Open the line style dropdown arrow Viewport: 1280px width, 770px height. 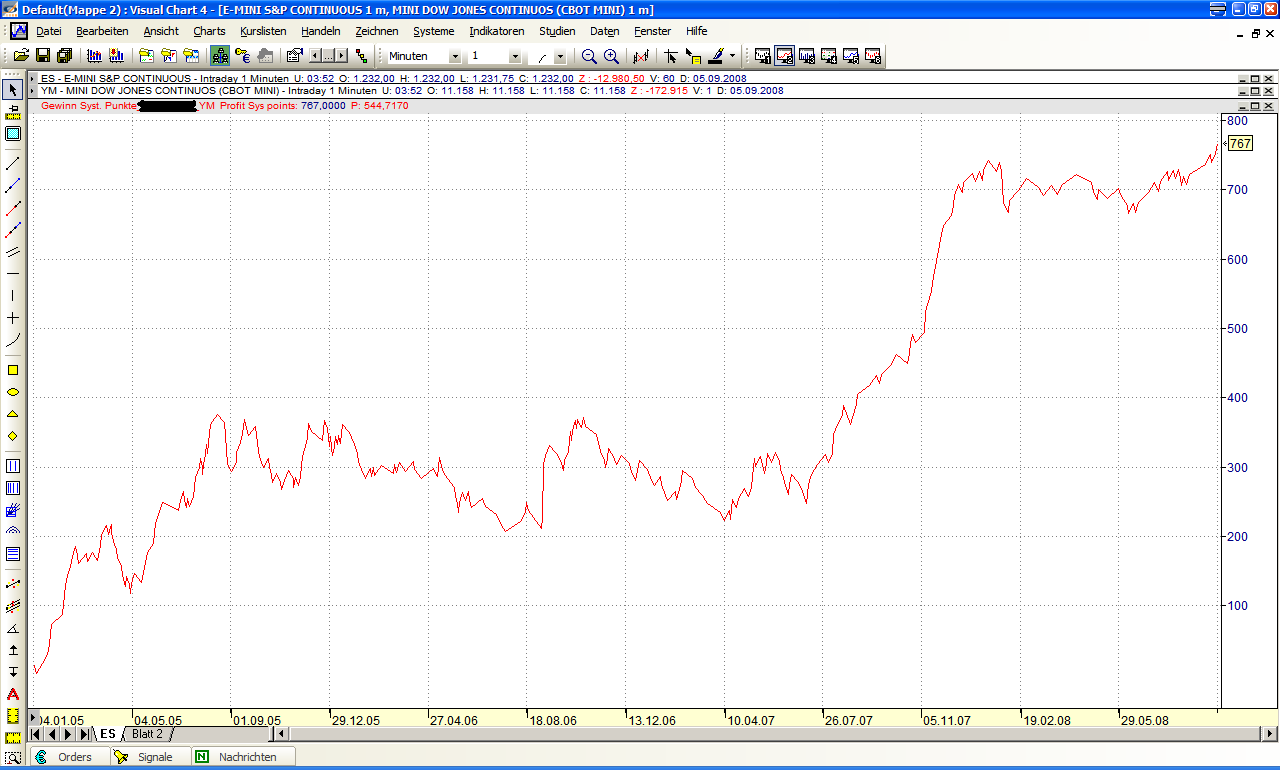coord(560,57)
